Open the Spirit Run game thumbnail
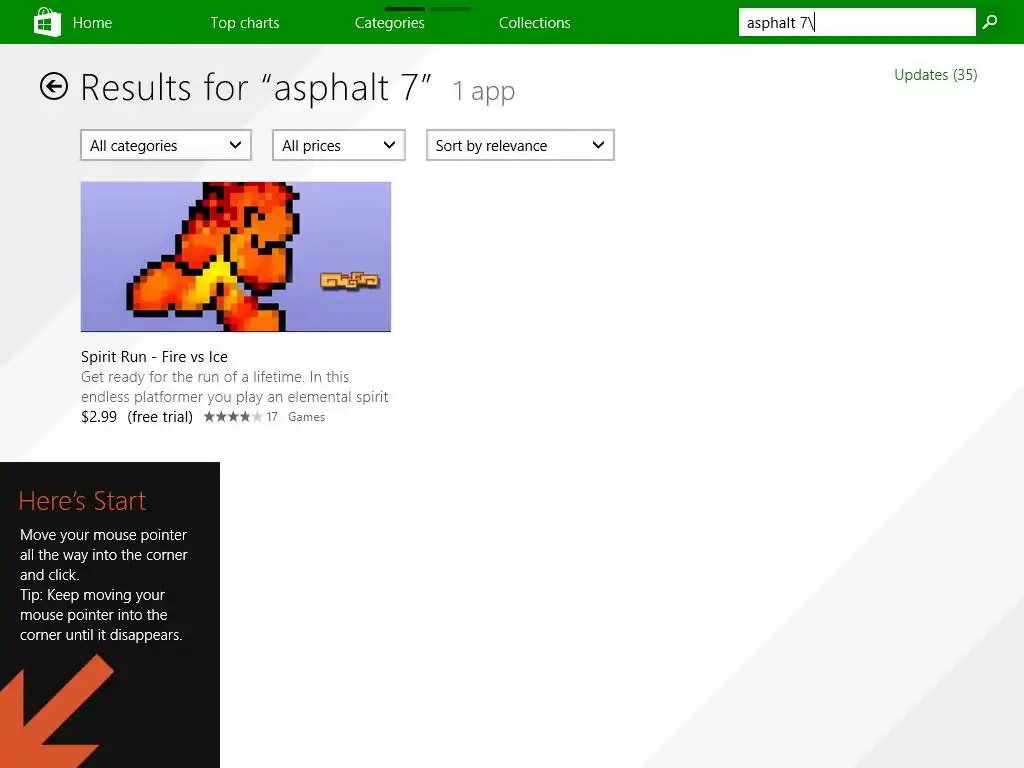 236,257
